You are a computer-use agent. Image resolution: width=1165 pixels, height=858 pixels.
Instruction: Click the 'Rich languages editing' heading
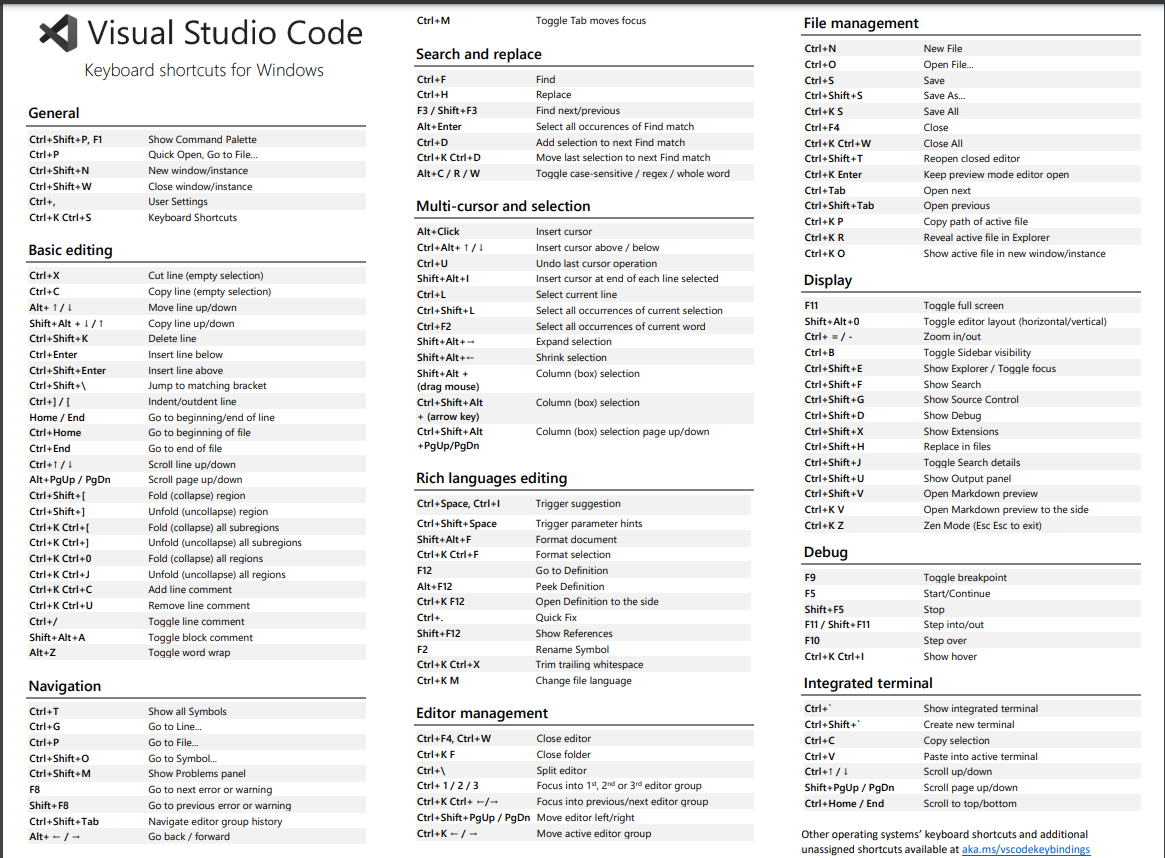coord(491,478)
